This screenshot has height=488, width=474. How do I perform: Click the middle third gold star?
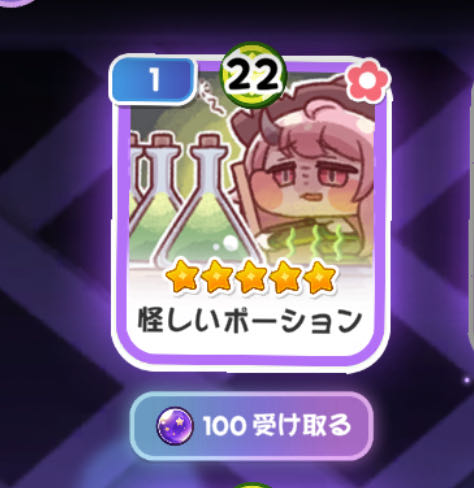pyautogui.click(x=250, y=277)
